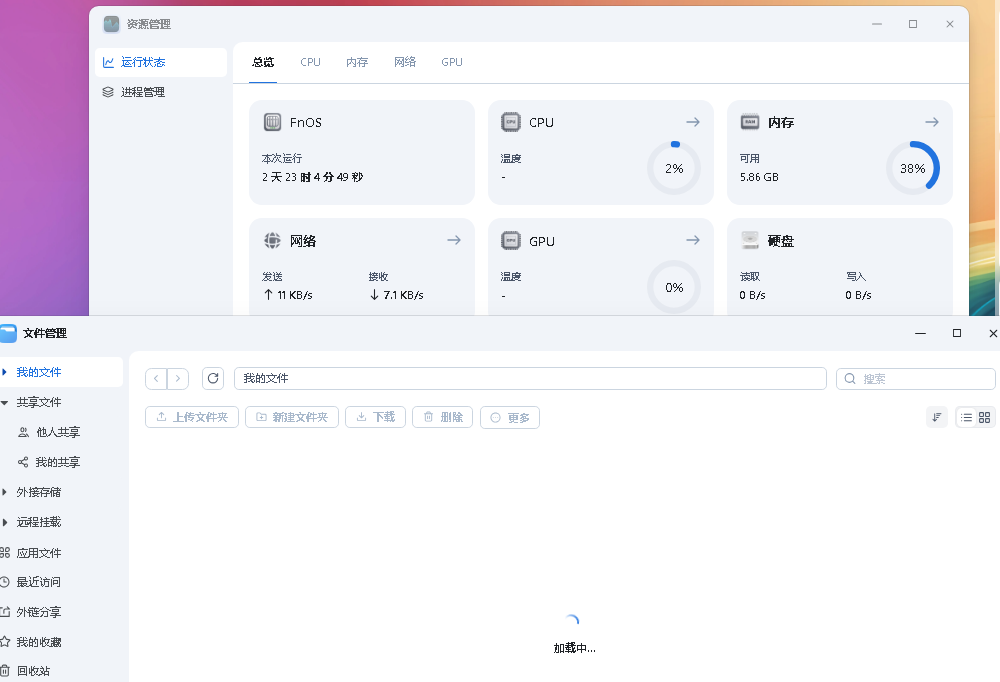Viewport: 1000px width, 682px height.
Task: Switch to the GPU tab
Action: [x=452, y=63]
